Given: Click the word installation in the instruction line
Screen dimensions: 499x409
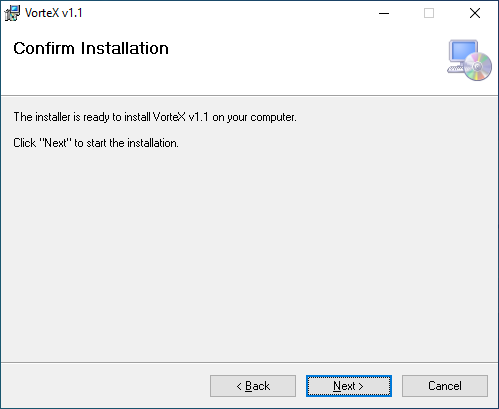Looking at the screenshot, I should tap(153, 143).
